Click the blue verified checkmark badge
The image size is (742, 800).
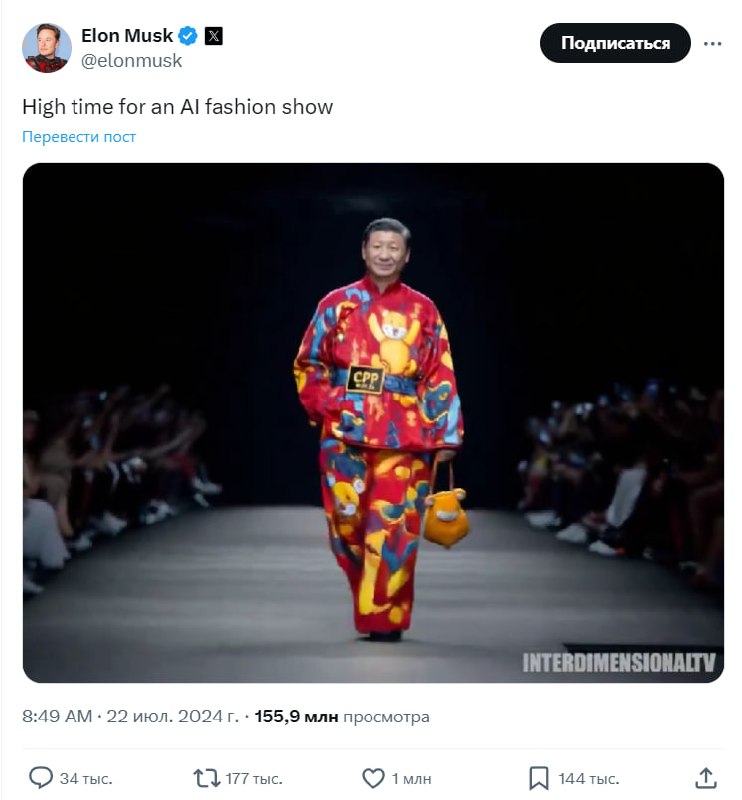pyautogui.click(x=188, y=36)
